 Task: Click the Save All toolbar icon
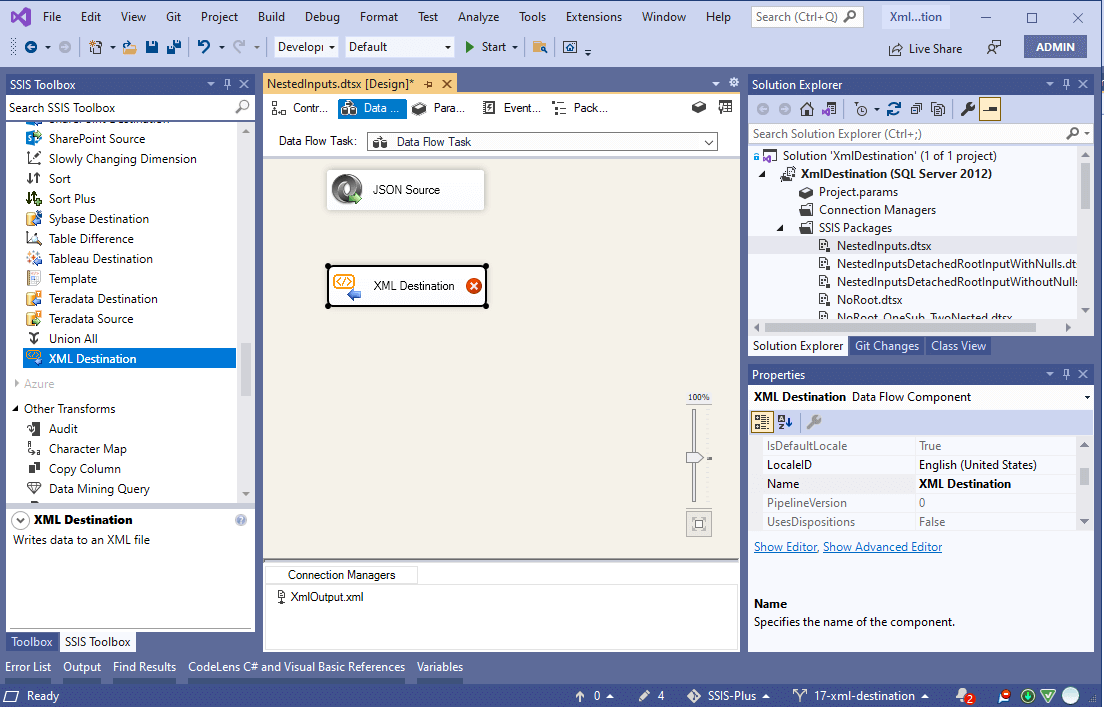point(174,47)
